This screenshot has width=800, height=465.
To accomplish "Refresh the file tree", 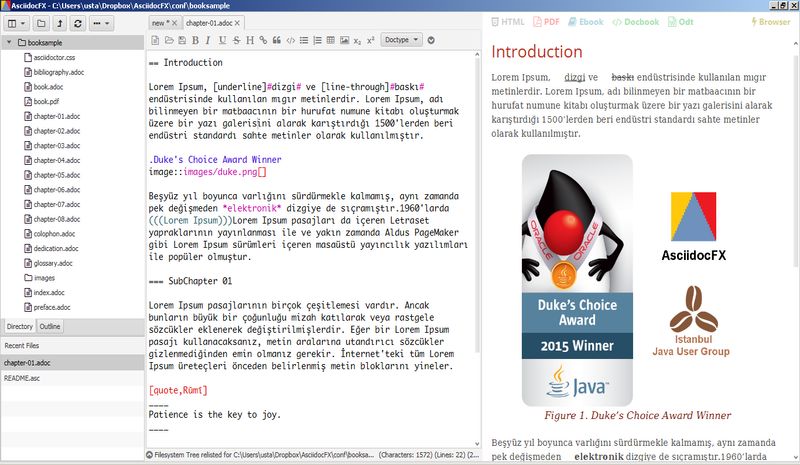I will pos(78,23).
